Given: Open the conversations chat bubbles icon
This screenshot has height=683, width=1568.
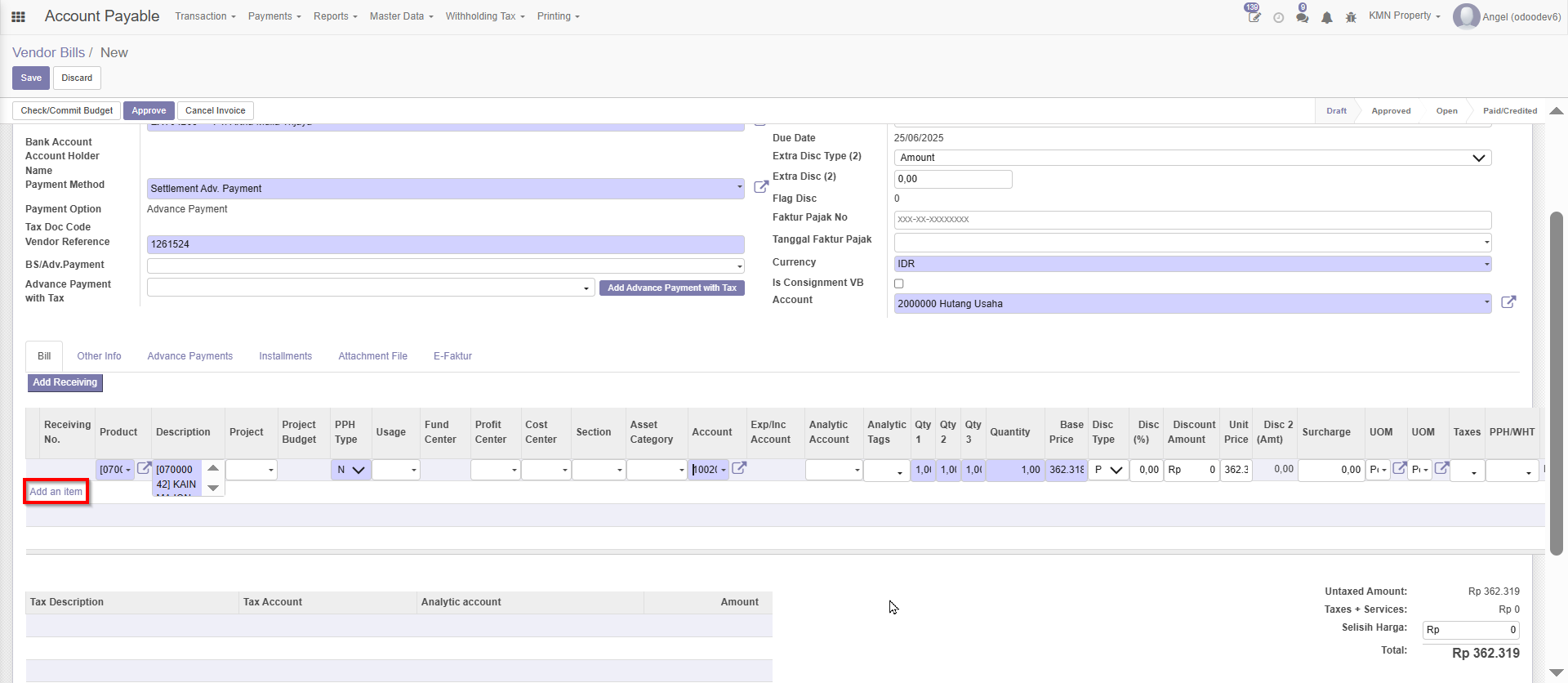Looking at the screenshot, I should [x=1302, y=16].
